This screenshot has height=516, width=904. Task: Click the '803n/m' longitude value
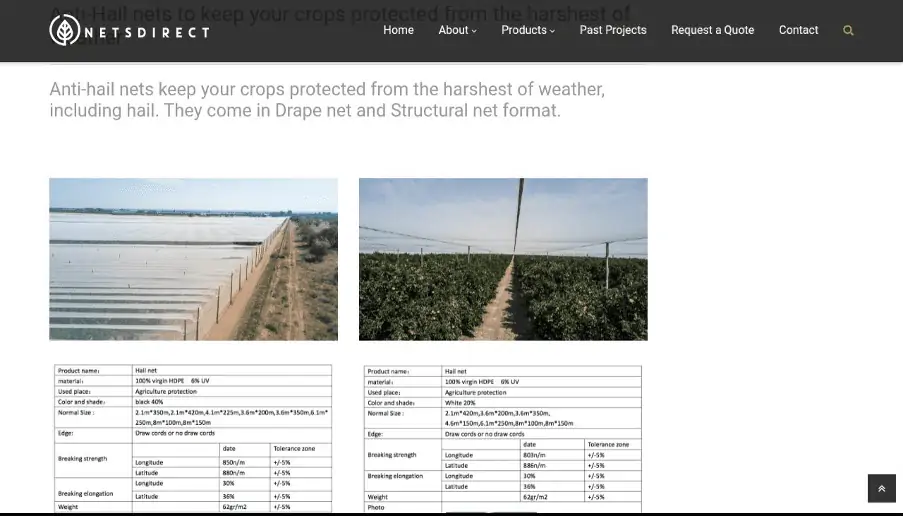534,455
